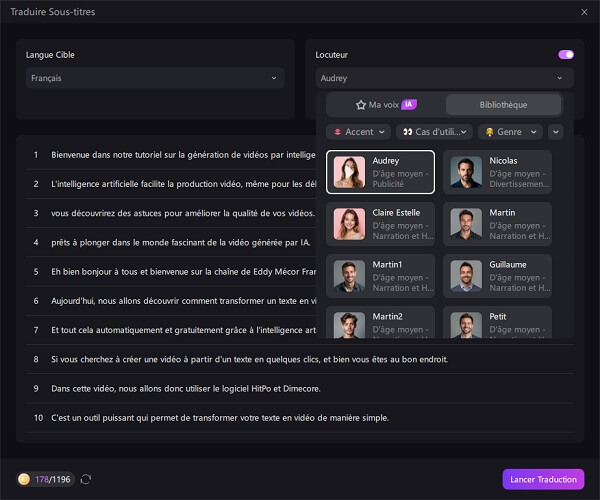Screen dimensions: 600x500
Task: Click the coin credits icon showing 178/1196
Action: pos(24,479)
